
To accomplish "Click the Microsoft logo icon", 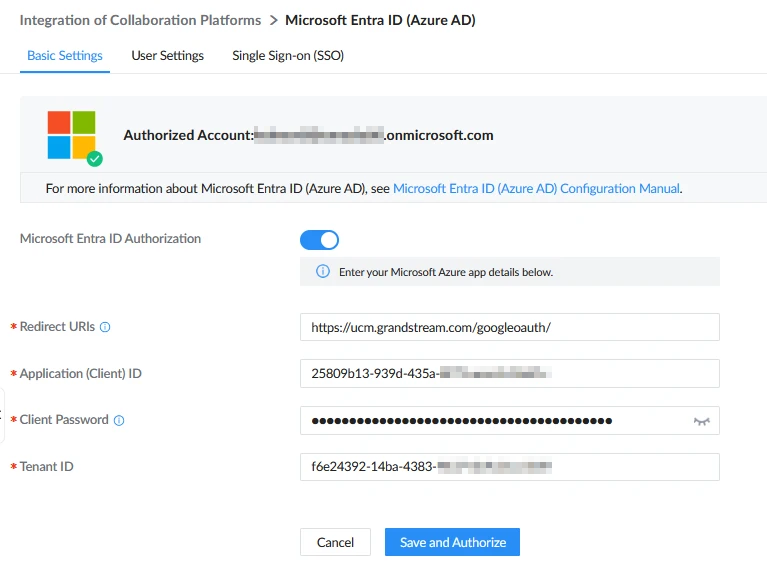I will coord(71,135).
